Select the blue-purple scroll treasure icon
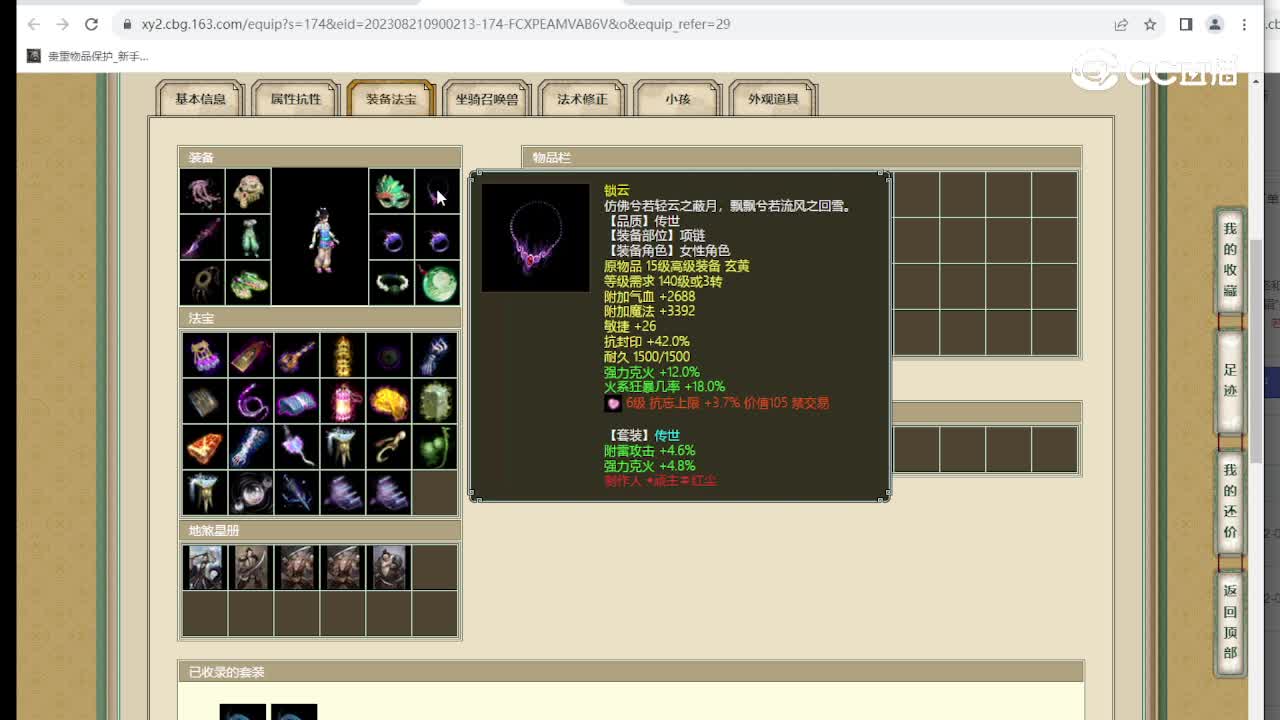Screen dimensions: 1280x720 [297, 401]
